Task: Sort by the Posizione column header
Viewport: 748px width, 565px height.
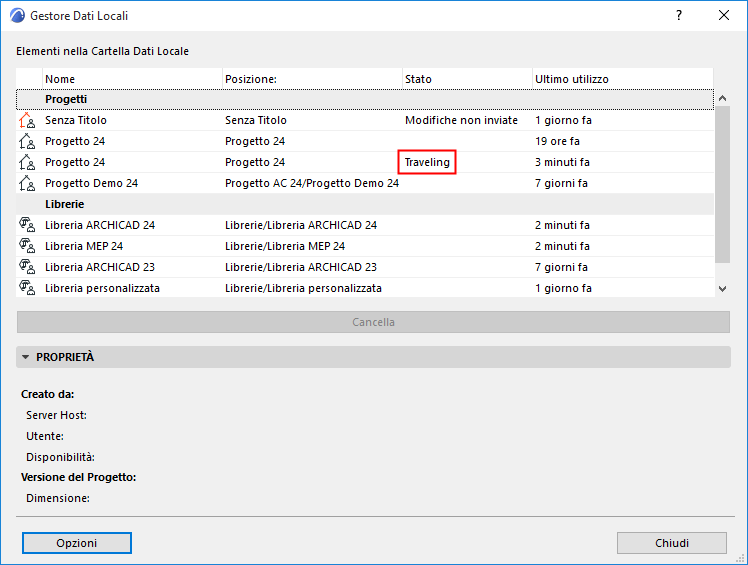Action: [312, 79]
